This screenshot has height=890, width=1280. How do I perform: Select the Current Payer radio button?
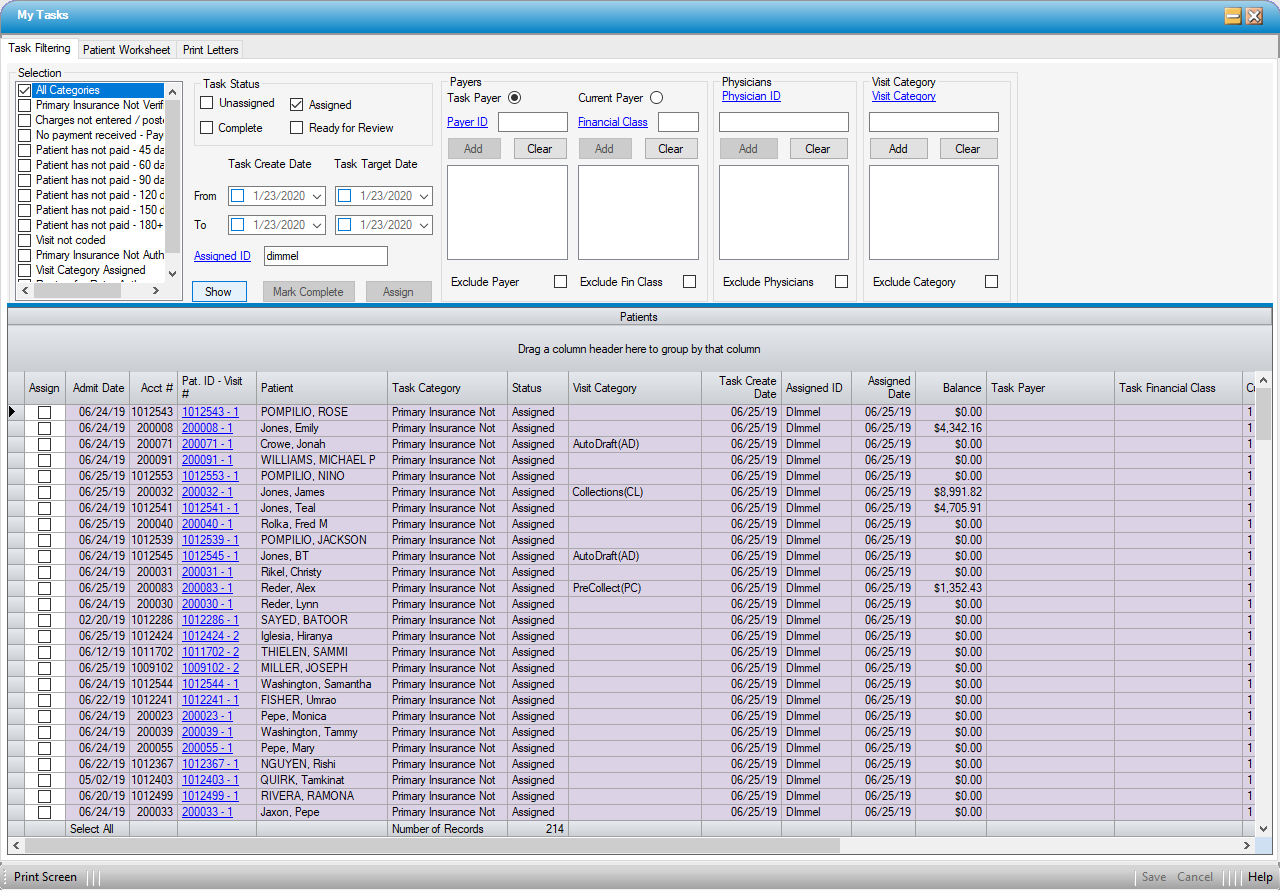point(656,98)
